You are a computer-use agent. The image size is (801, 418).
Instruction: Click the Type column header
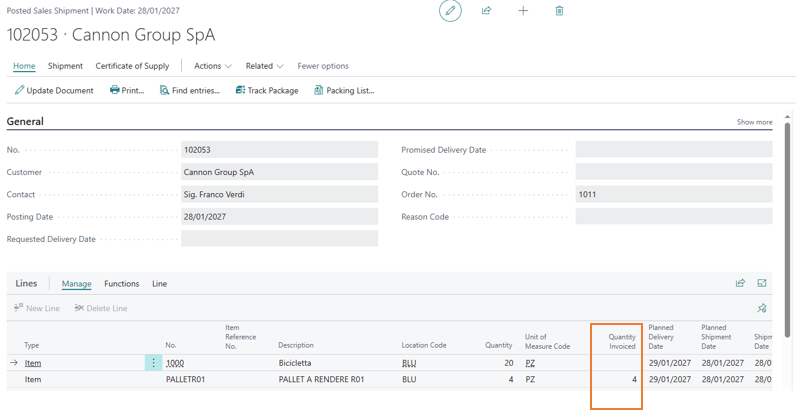click(32, 345)
